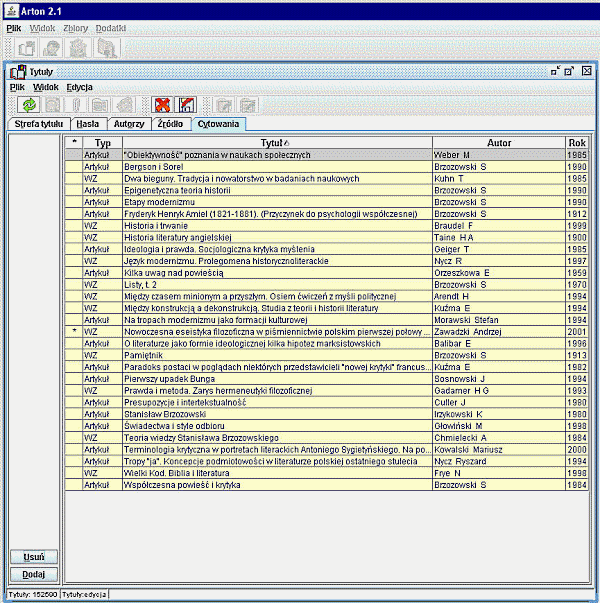Click the green refresh icon in toolbar

tap(27, 104)
